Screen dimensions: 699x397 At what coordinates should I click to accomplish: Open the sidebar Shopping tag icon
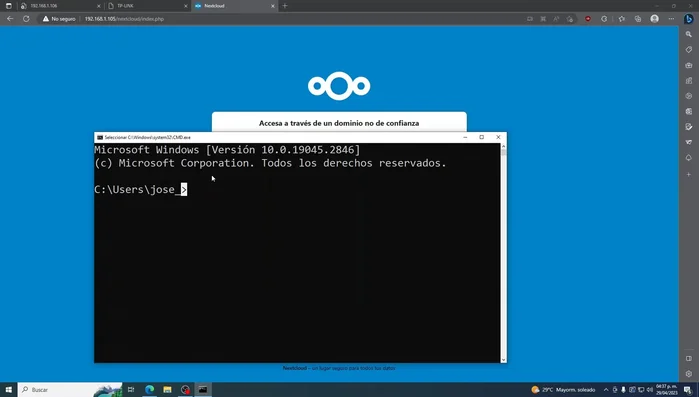pyautogui.click(x=689, y=49)
